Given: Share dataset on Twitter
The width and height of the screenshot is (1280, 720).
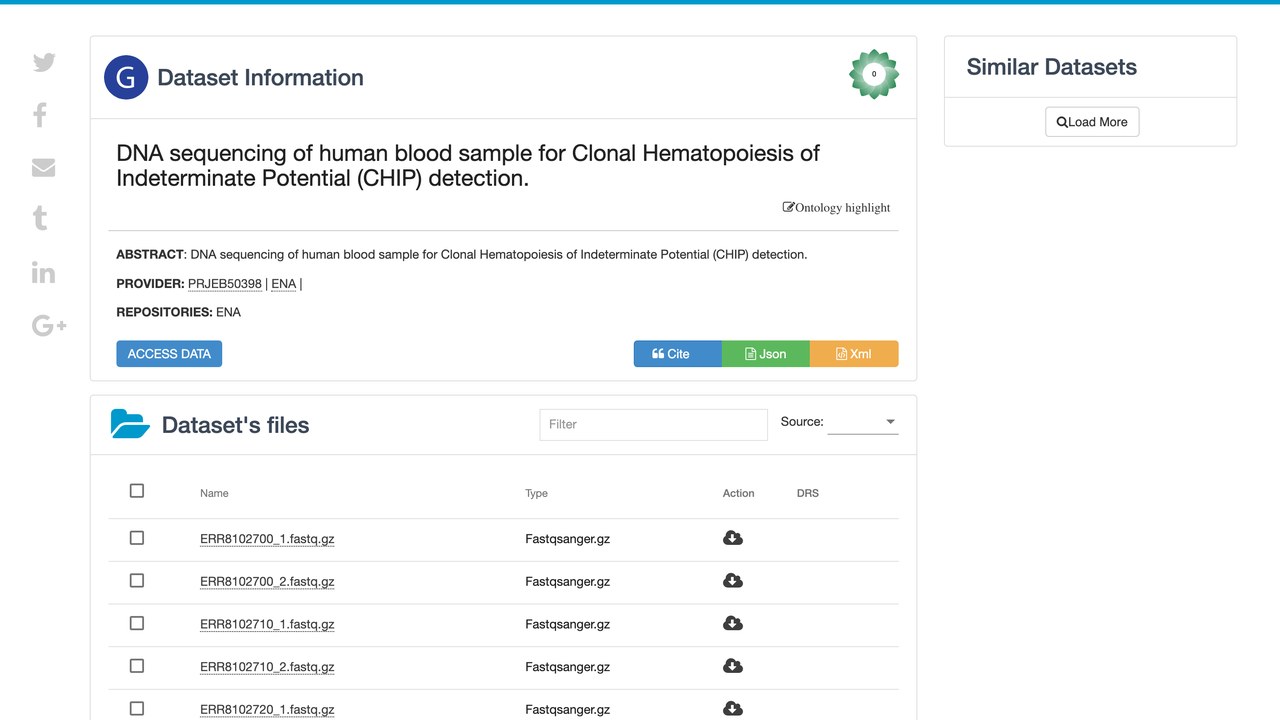Looking at the screenshot, I should click(44, 62).
